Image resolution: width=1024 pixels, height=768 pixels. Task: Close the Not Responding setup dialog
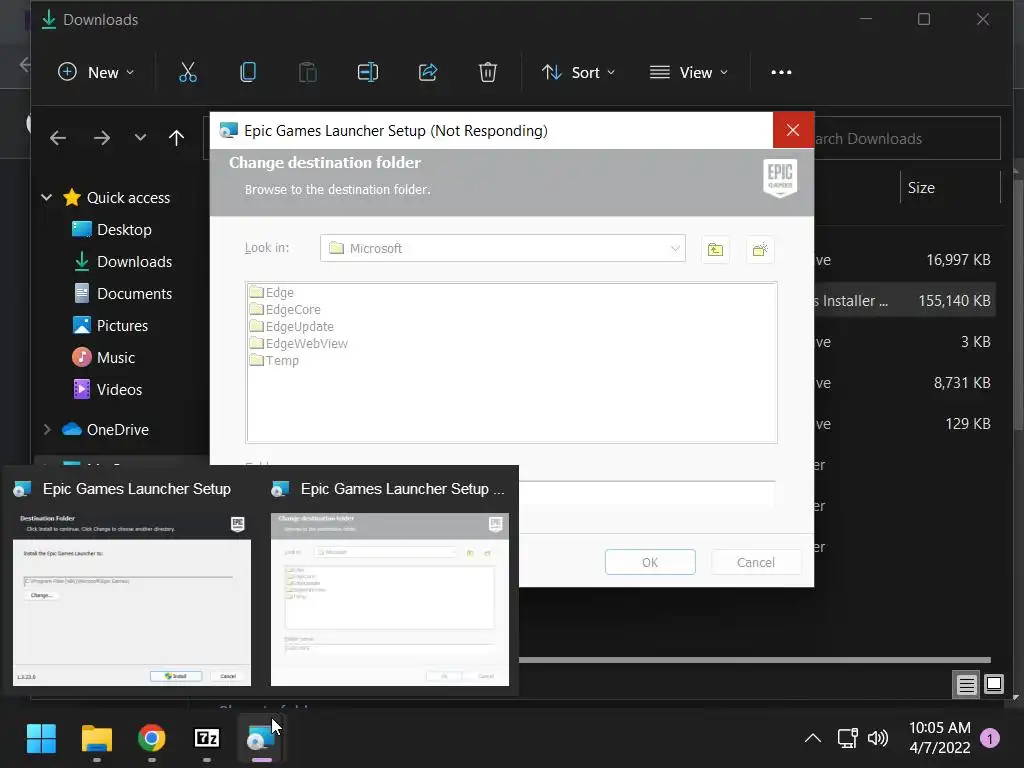(793, 130)
